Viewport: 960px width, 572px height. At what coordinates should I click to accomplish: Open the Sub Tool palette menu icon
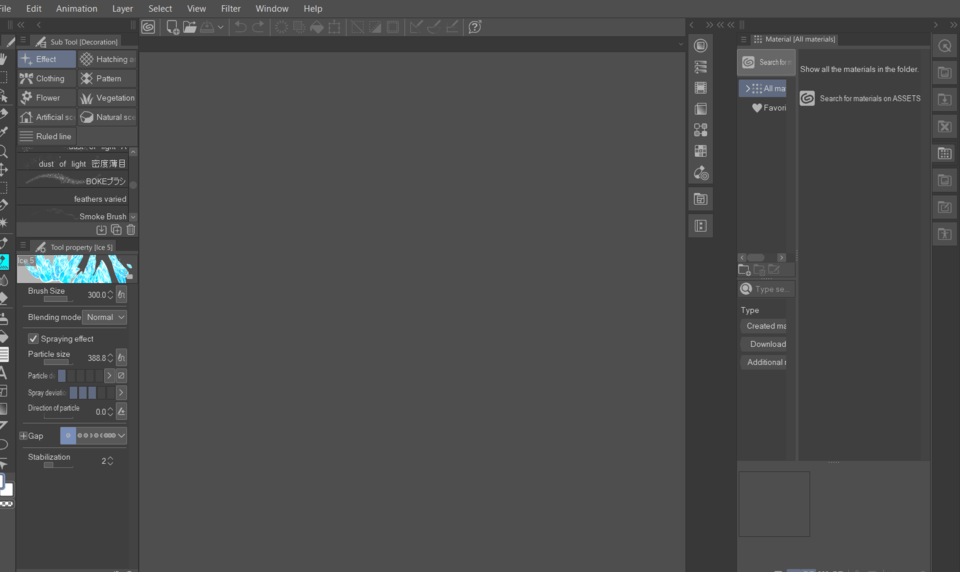(23, 40)
